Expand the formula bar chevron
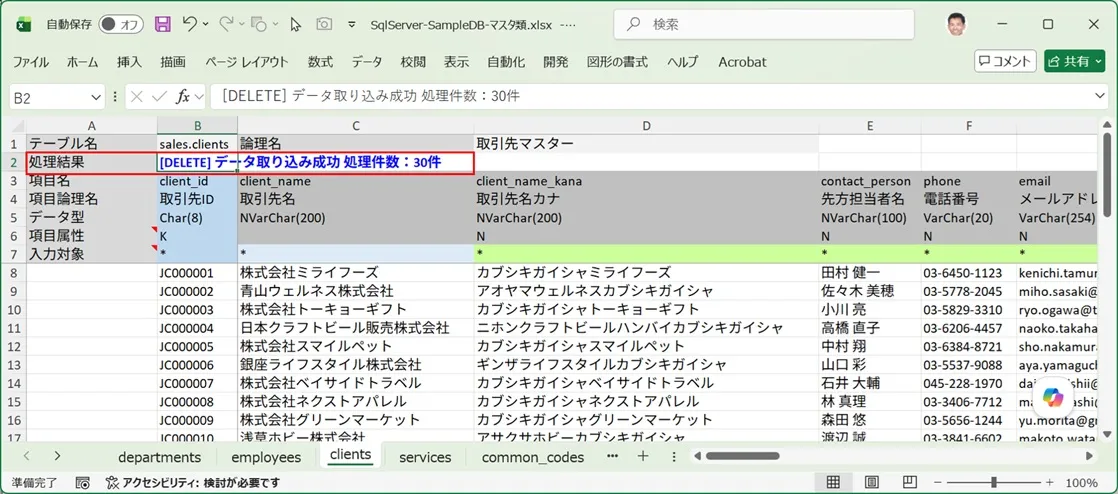The image size is (1118, 494). (1100, 97)
